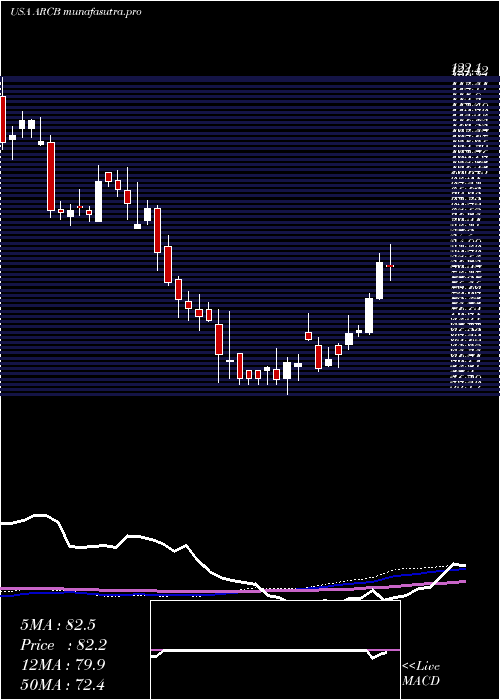Click the '50MA : 72.4' value
Screen dimensions: 500x700
click(x=62, y=684)
